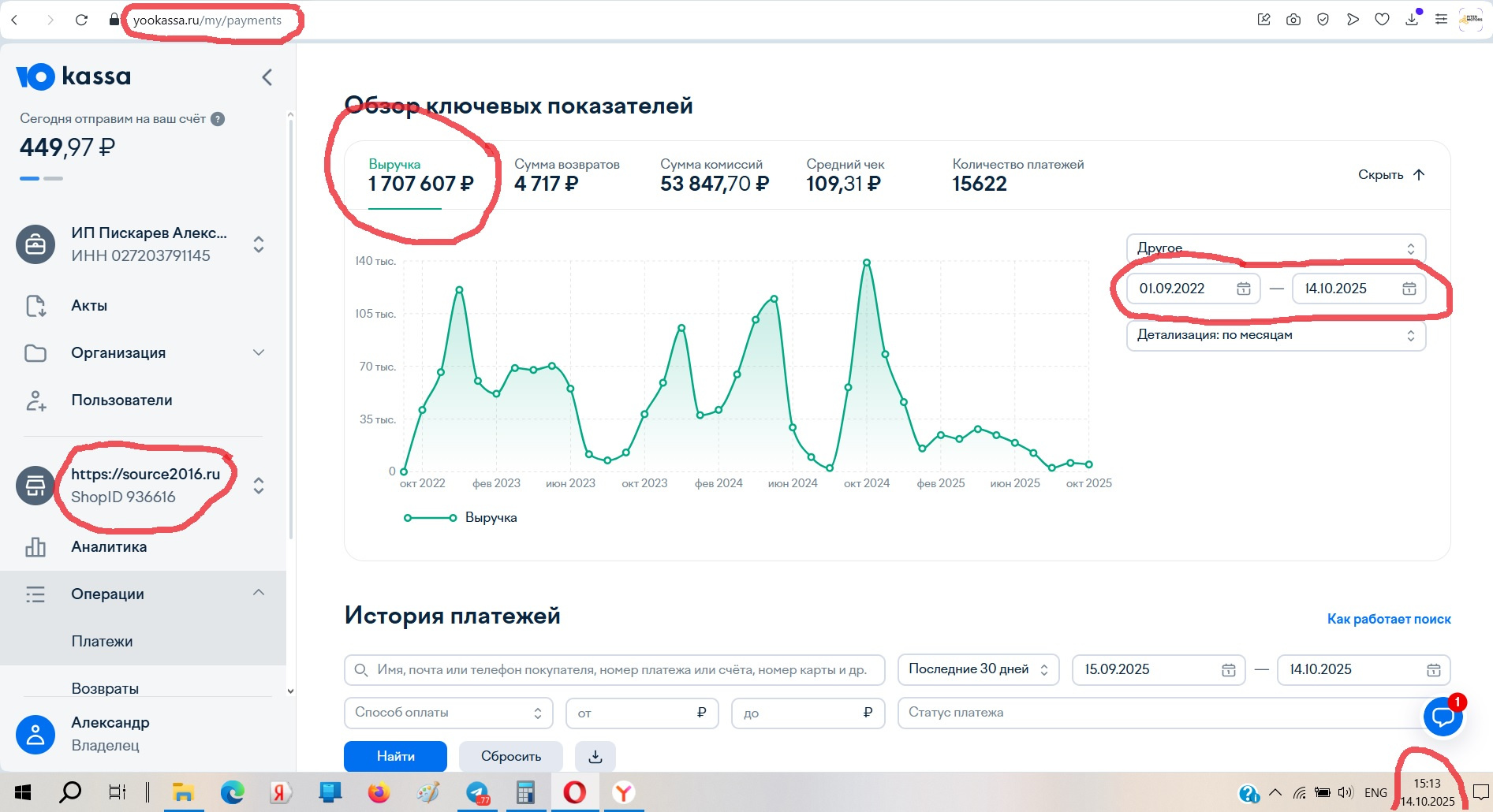
Task: Launch Firefox from the taskbar
Action: 379,792
